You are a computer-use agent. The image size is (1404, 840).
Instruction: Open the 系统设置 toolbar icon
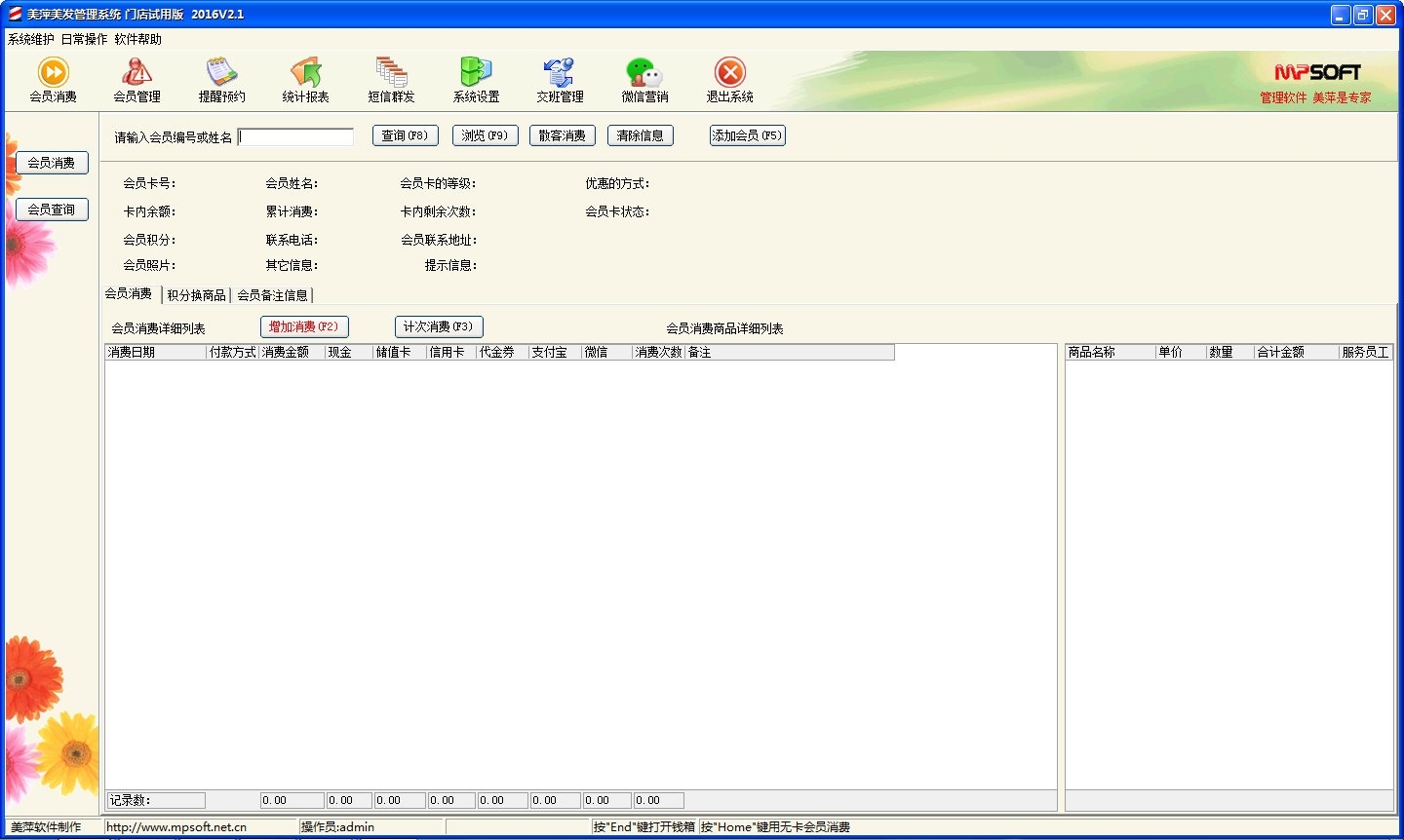click(x=476, y=80)
